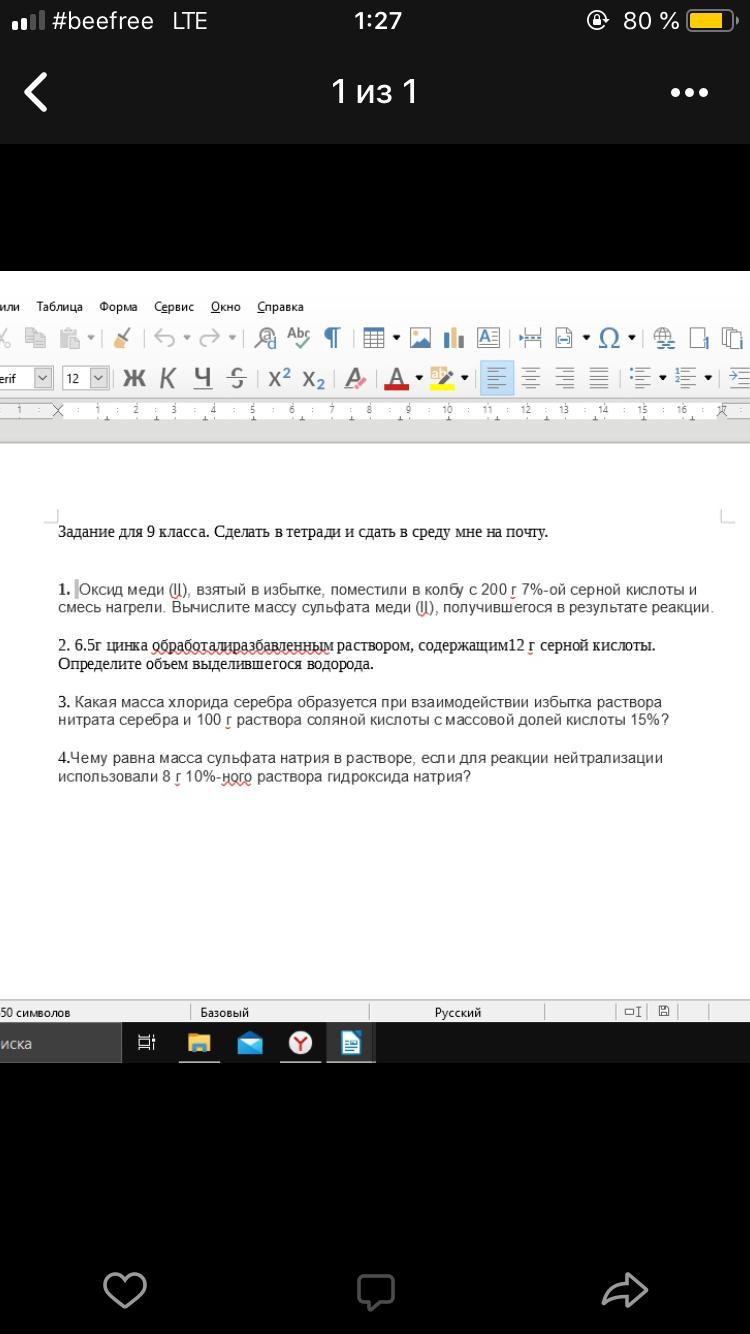Click the Insert Page Break icon
This screenshot has width=750, height=1334.
[530, 338]
